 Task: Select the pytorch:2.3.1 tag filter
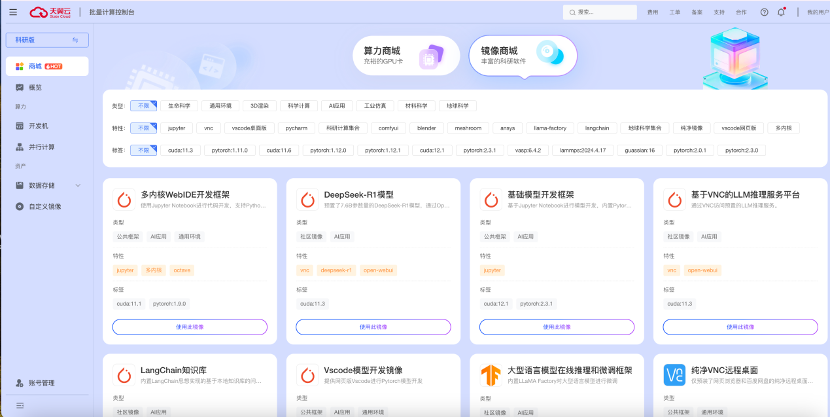[x=480, y=150]
